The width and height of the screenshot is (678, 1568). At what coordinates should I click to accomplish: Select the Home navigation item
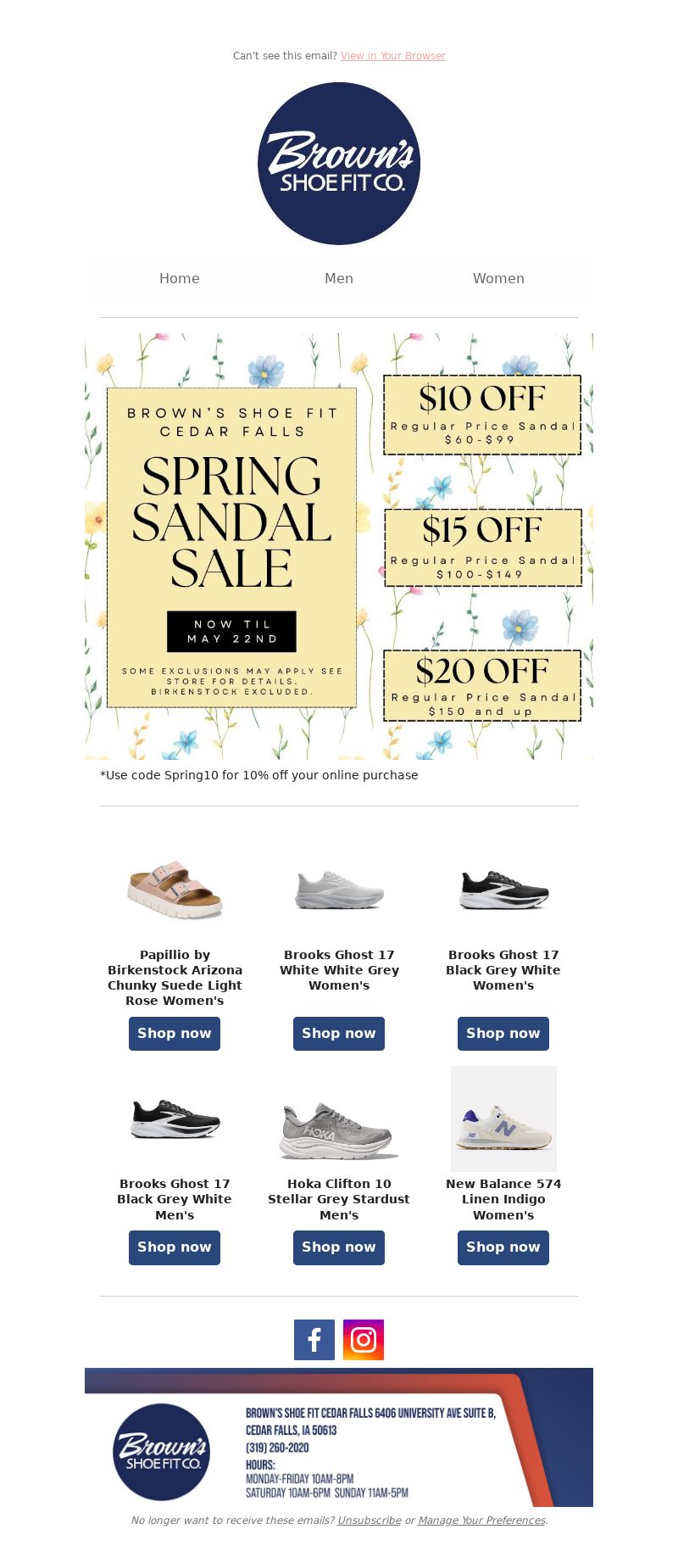[180, 278]
